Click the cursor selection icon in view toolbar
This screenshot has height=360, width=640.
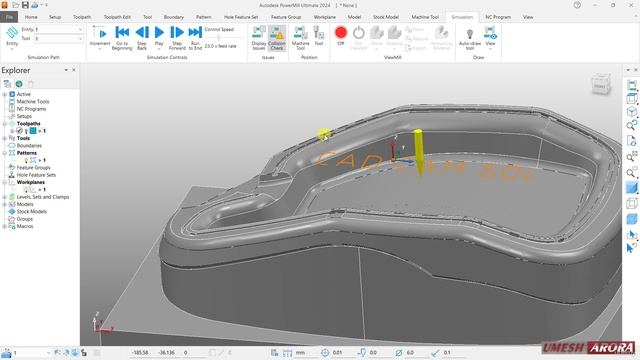coord(631,235)
